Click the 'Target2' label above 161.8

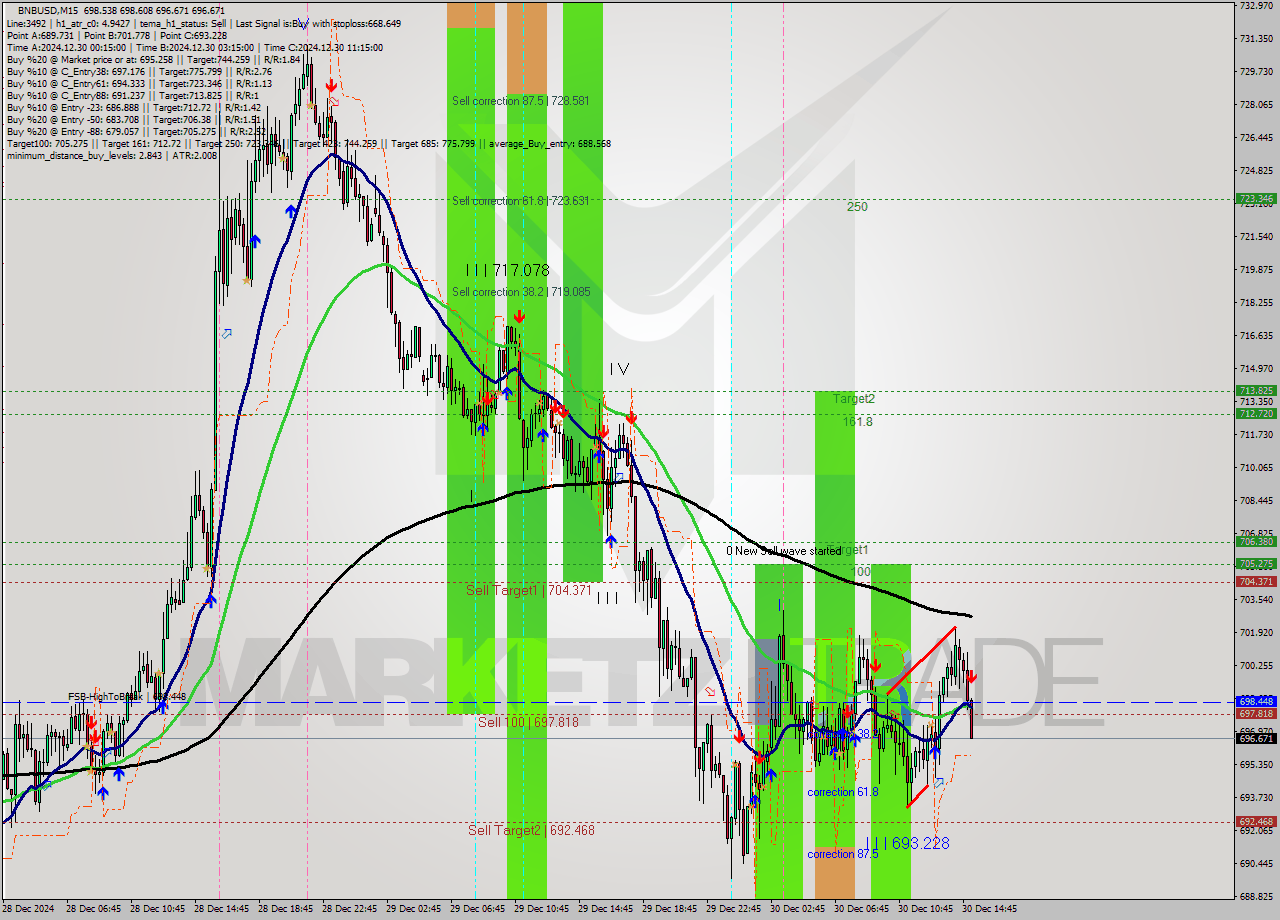pos(855,399)
